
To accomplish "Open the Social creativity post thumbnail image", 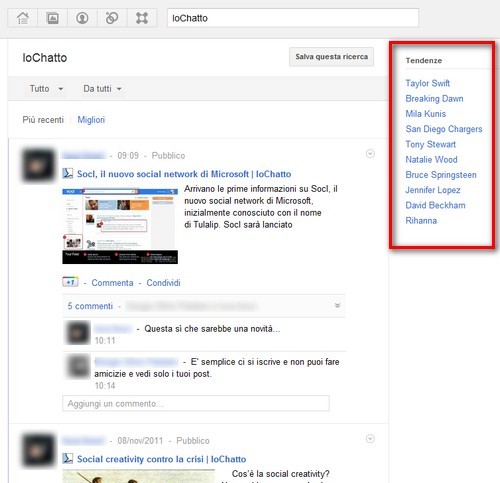I will (139, 476).
